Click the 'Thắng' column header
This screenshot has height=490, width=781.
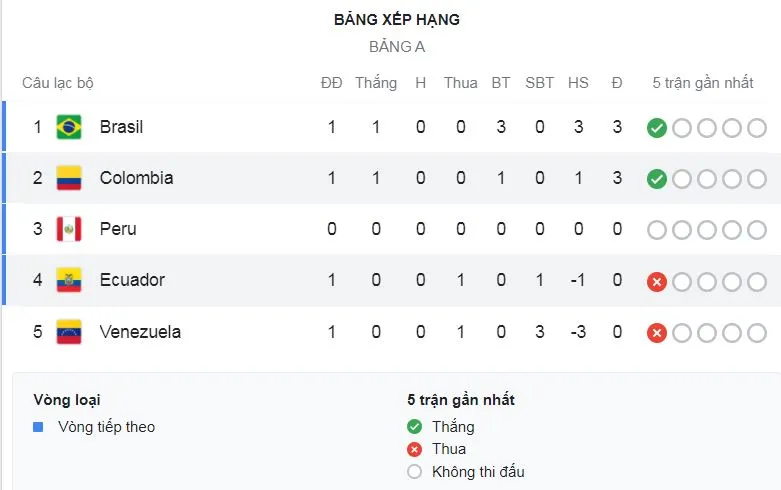point(376,83)
